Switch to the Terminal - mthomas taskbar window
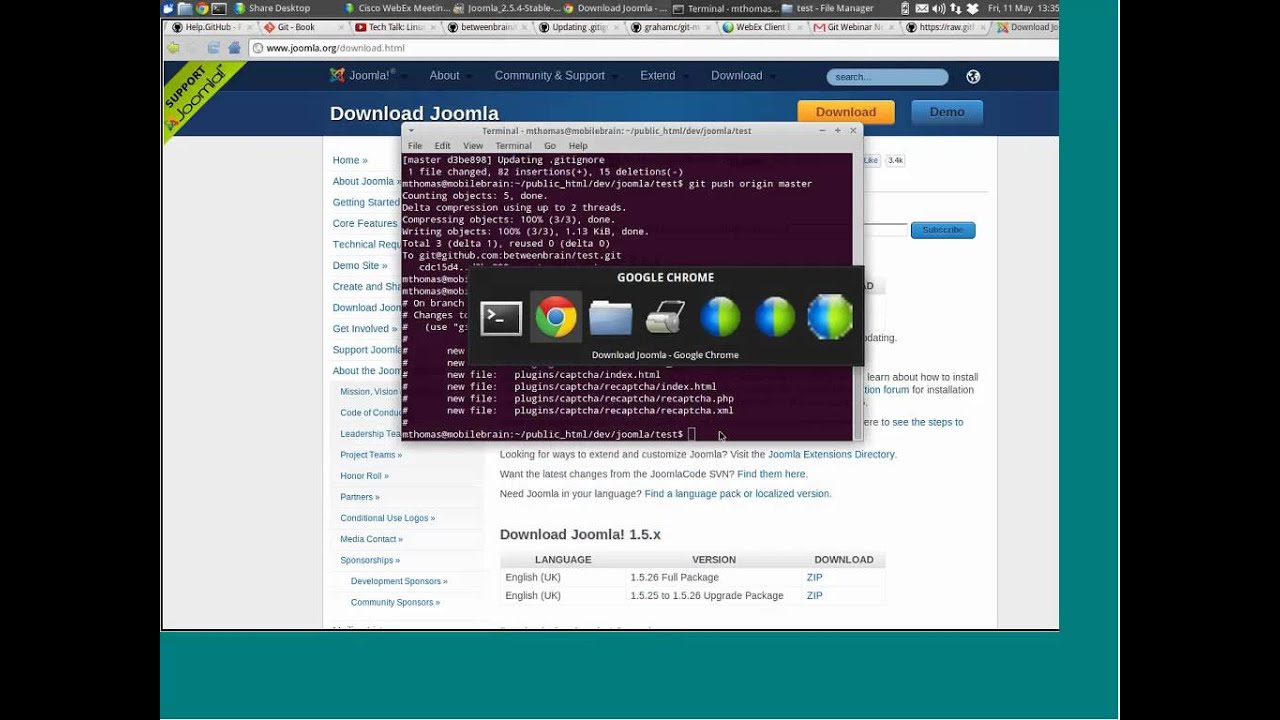Screen dimensions: 1280x720 pyautogui.click(x=726, y=8)
